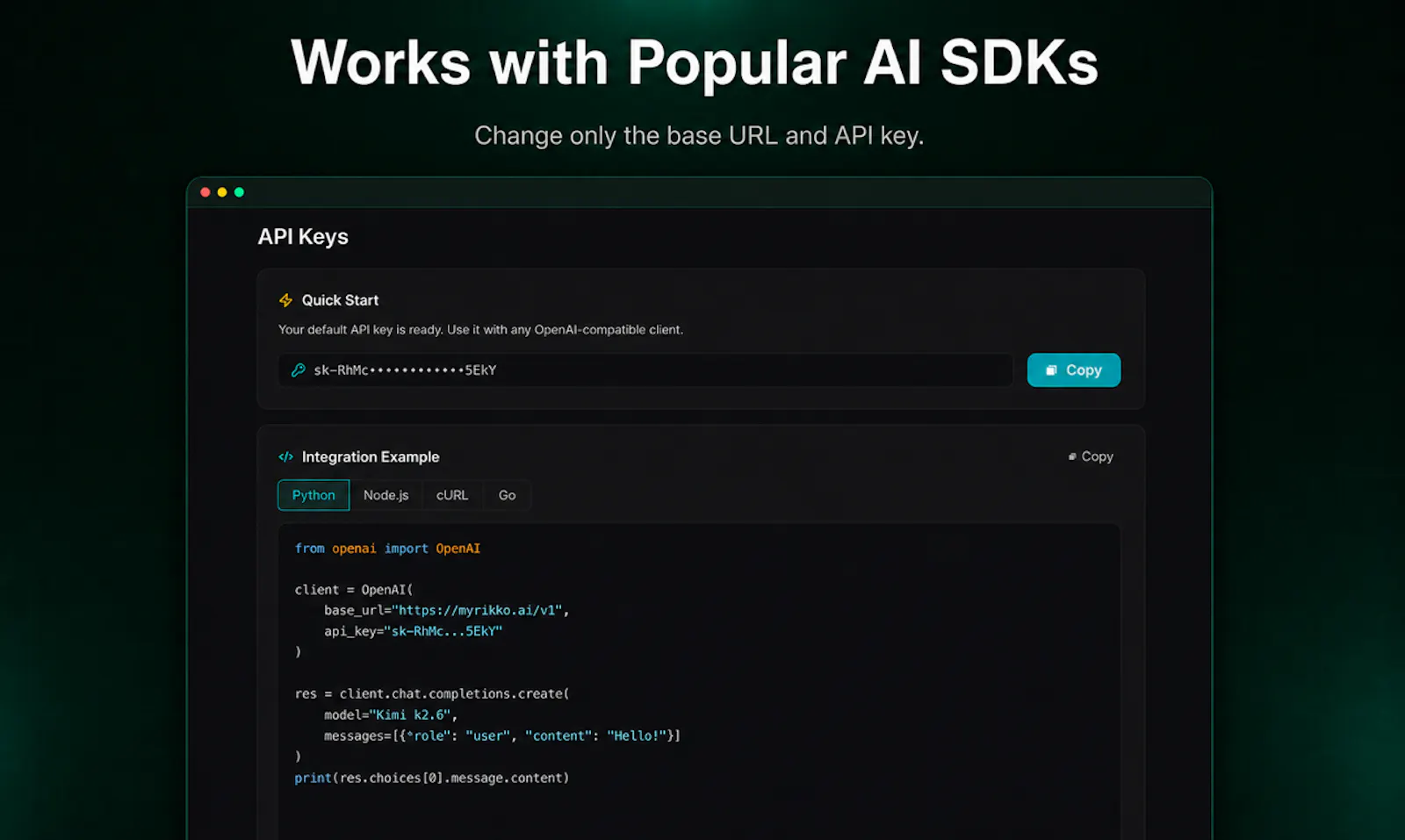Click the code brackets icon beside Integration Example
Screen dimensions: 1405x840
click(285, 457)
